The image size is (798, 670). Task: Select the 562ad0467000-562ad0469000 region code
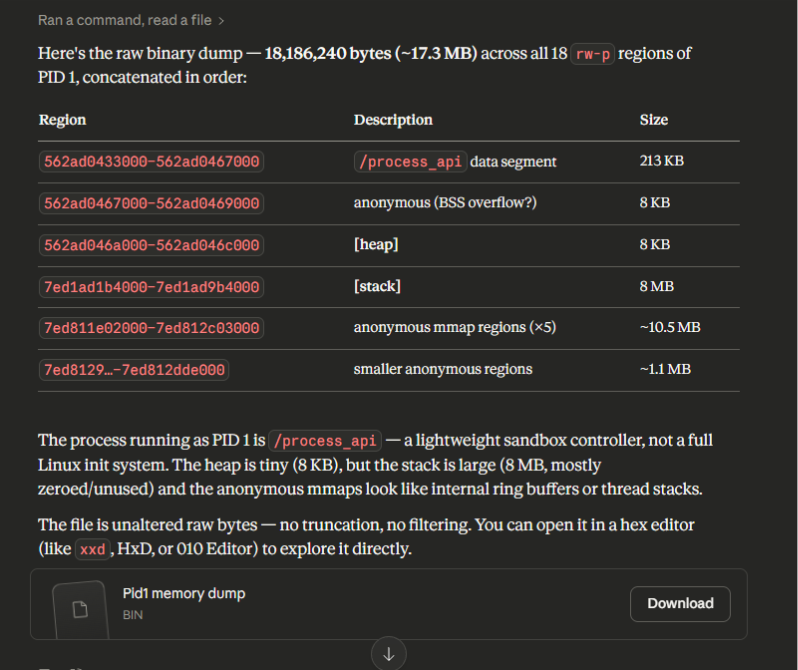click(x=151, y=203)
